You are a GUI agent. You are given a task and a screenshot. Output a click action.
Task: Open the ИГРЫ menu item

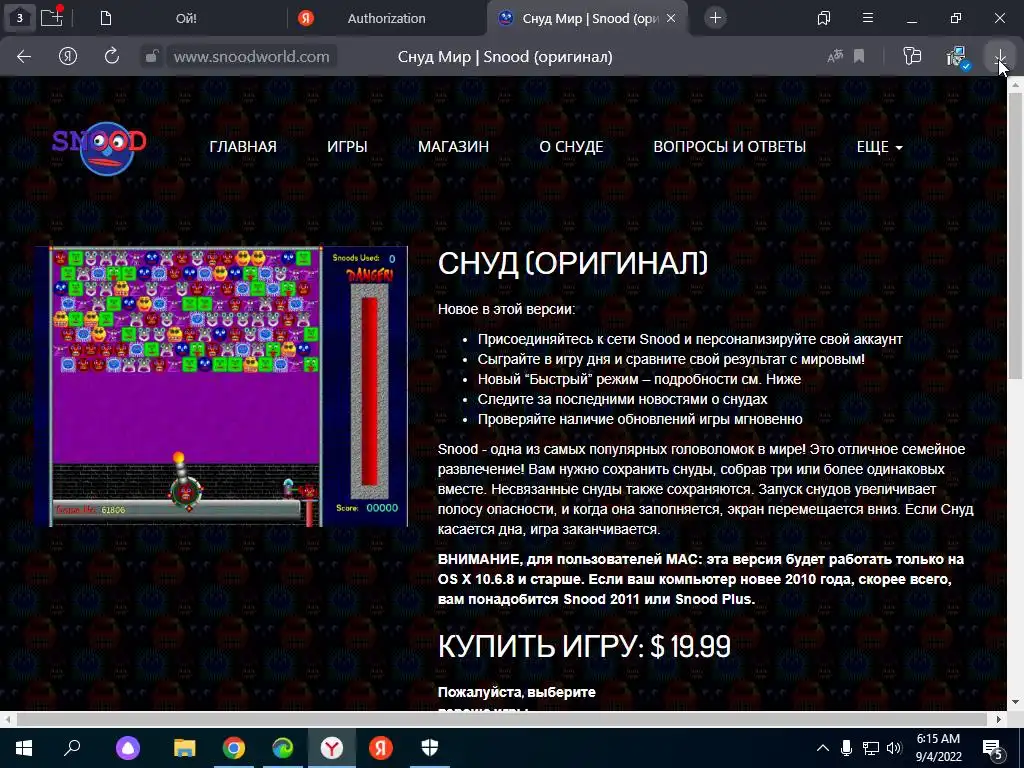[347, 147]
